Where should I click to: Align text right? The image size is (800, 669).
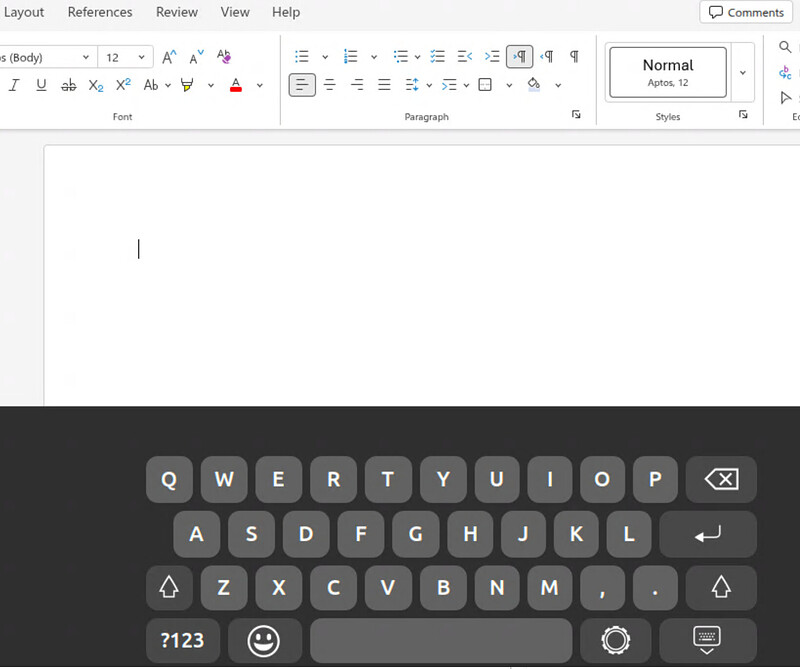(357, 85)
